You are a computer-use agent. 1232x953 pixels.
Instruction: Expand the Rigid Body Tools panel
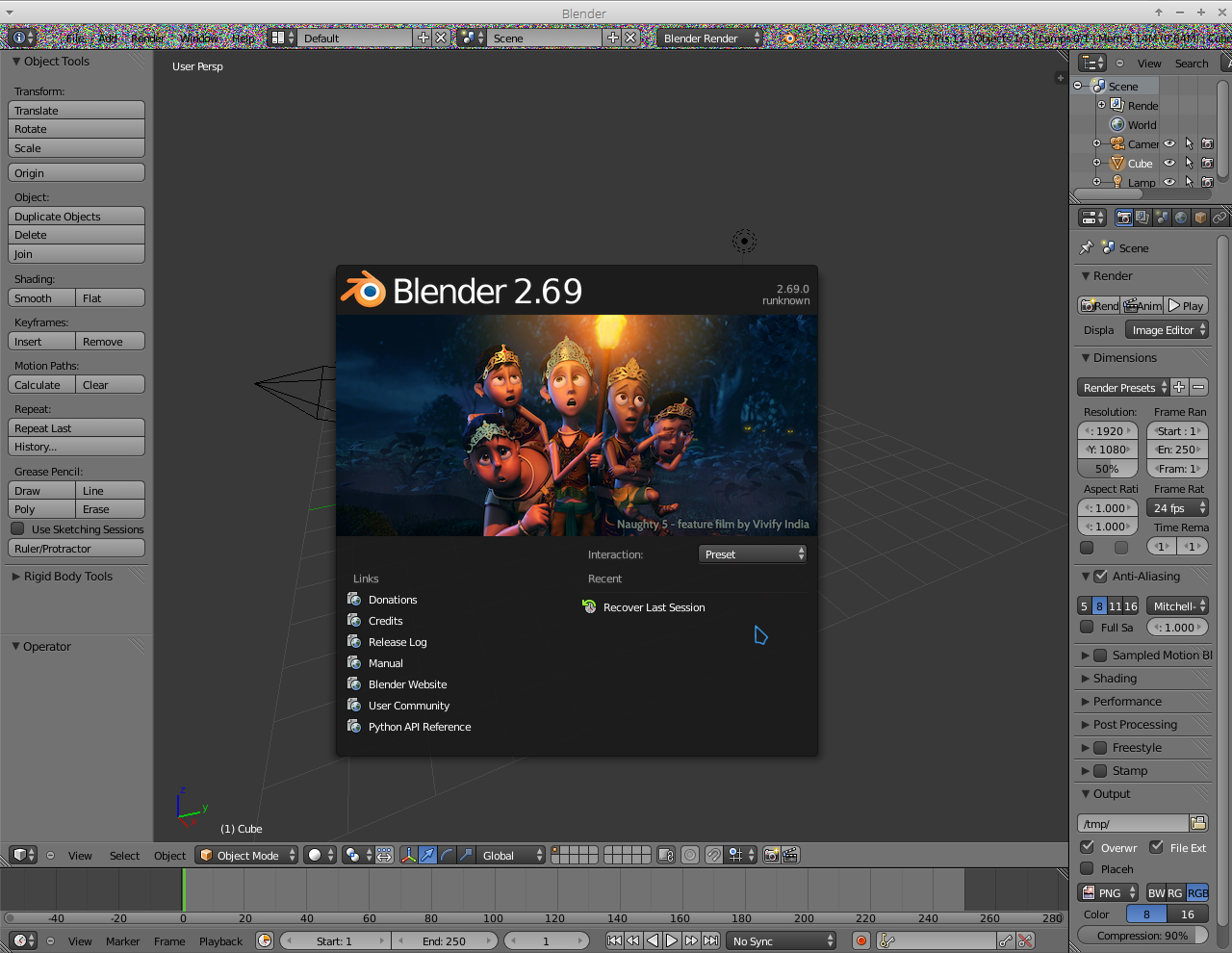[x=67, y=576]
